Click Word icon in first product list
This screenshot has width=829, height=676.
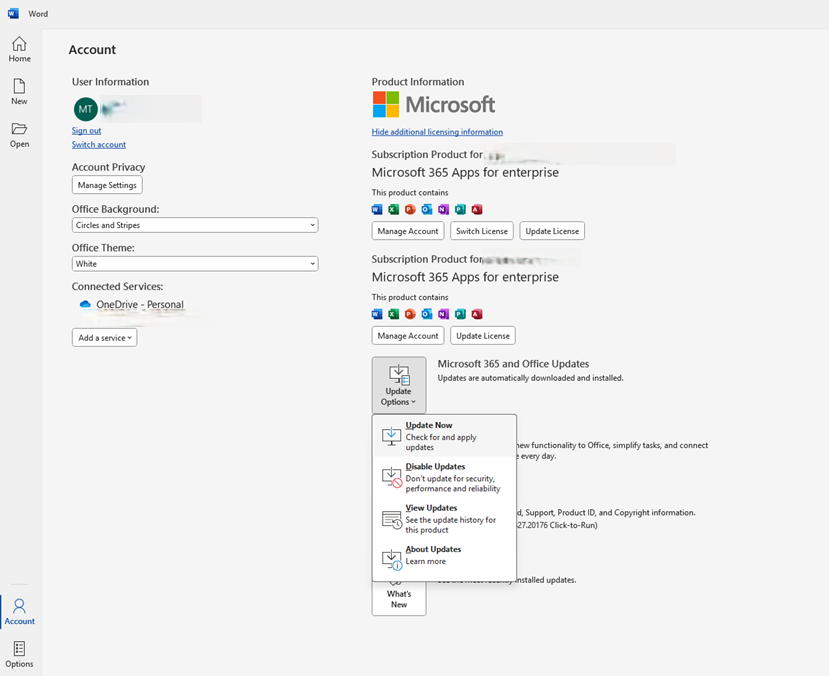[377, 209]
